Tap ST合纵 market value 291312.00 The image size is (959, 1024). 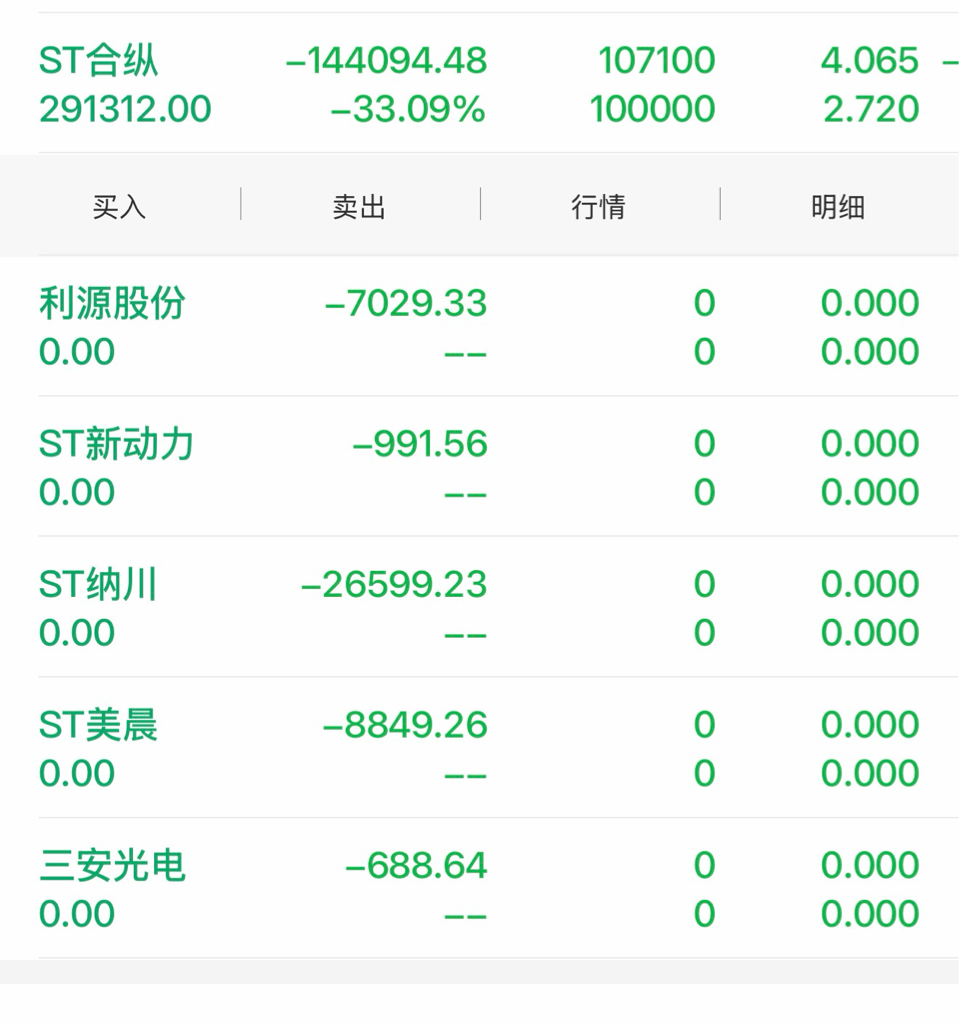[x=125, y=109]
